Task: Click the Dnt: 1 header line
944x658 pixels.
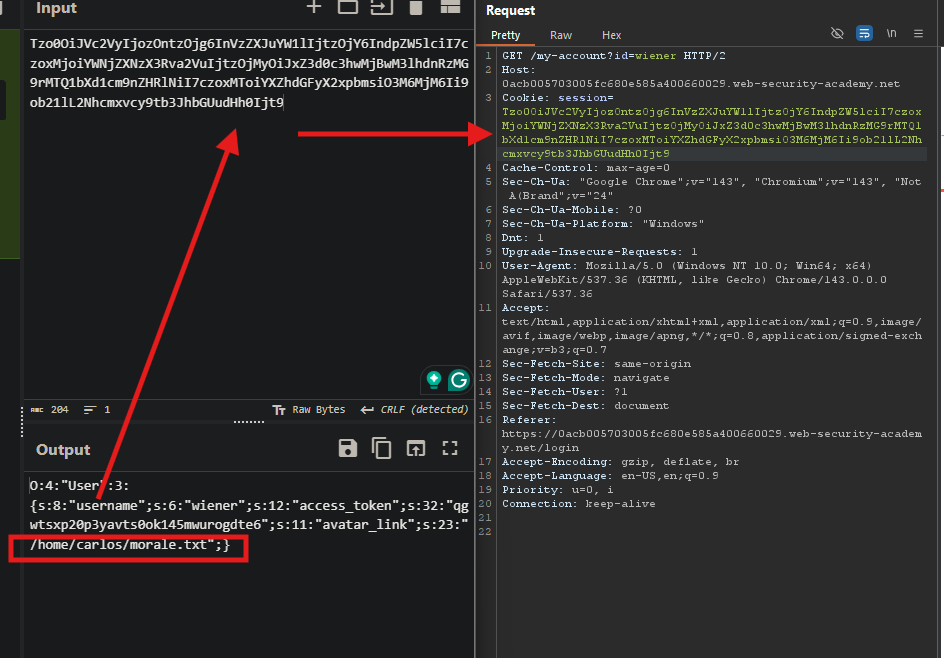Action: 523,237
